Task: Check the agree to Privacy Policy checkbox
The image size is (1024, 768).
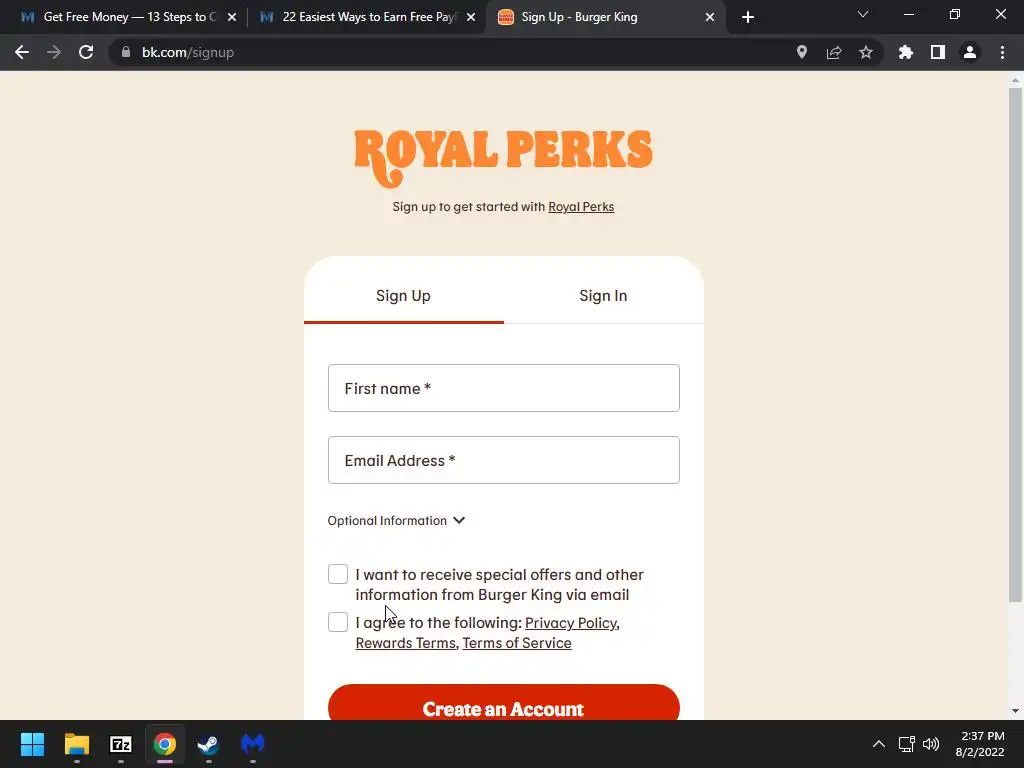Action: 338,622
